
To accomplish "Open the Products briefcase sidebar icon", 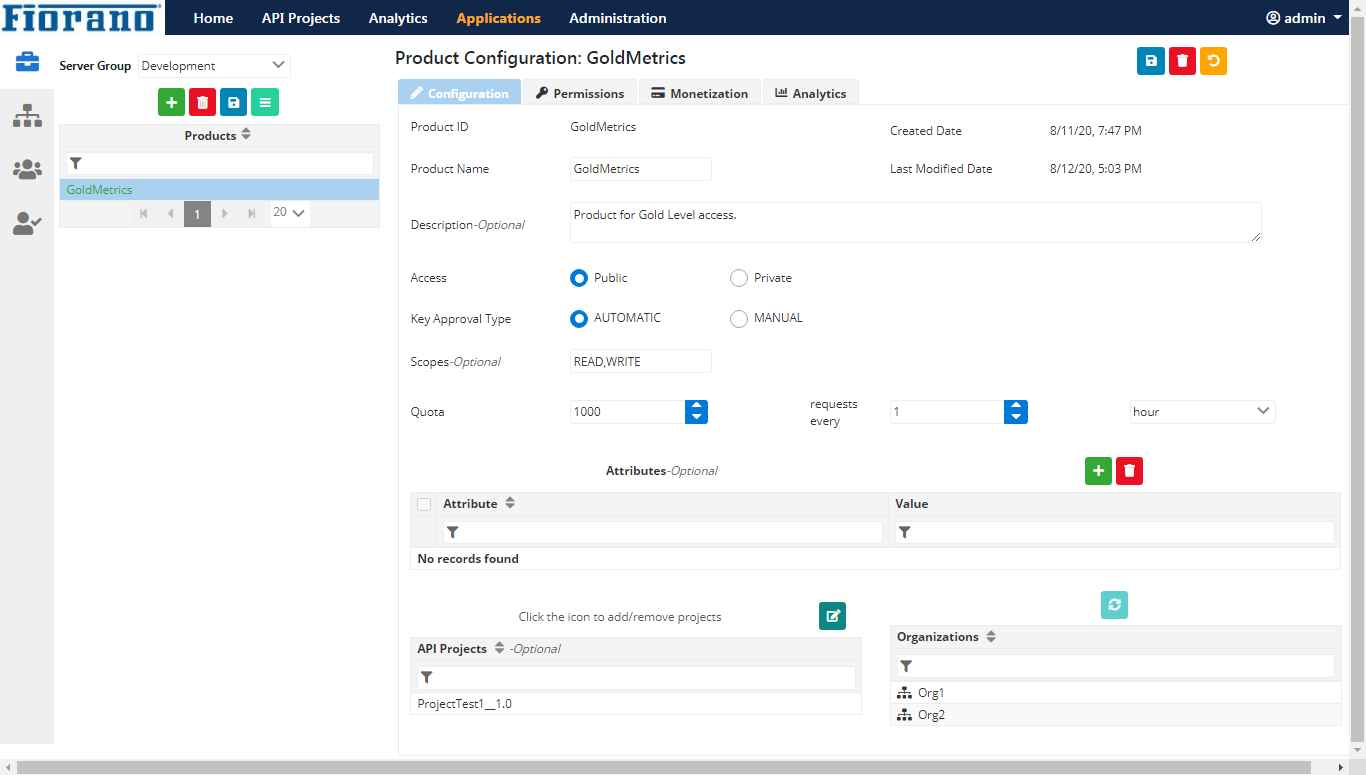I will coord(27,62).
